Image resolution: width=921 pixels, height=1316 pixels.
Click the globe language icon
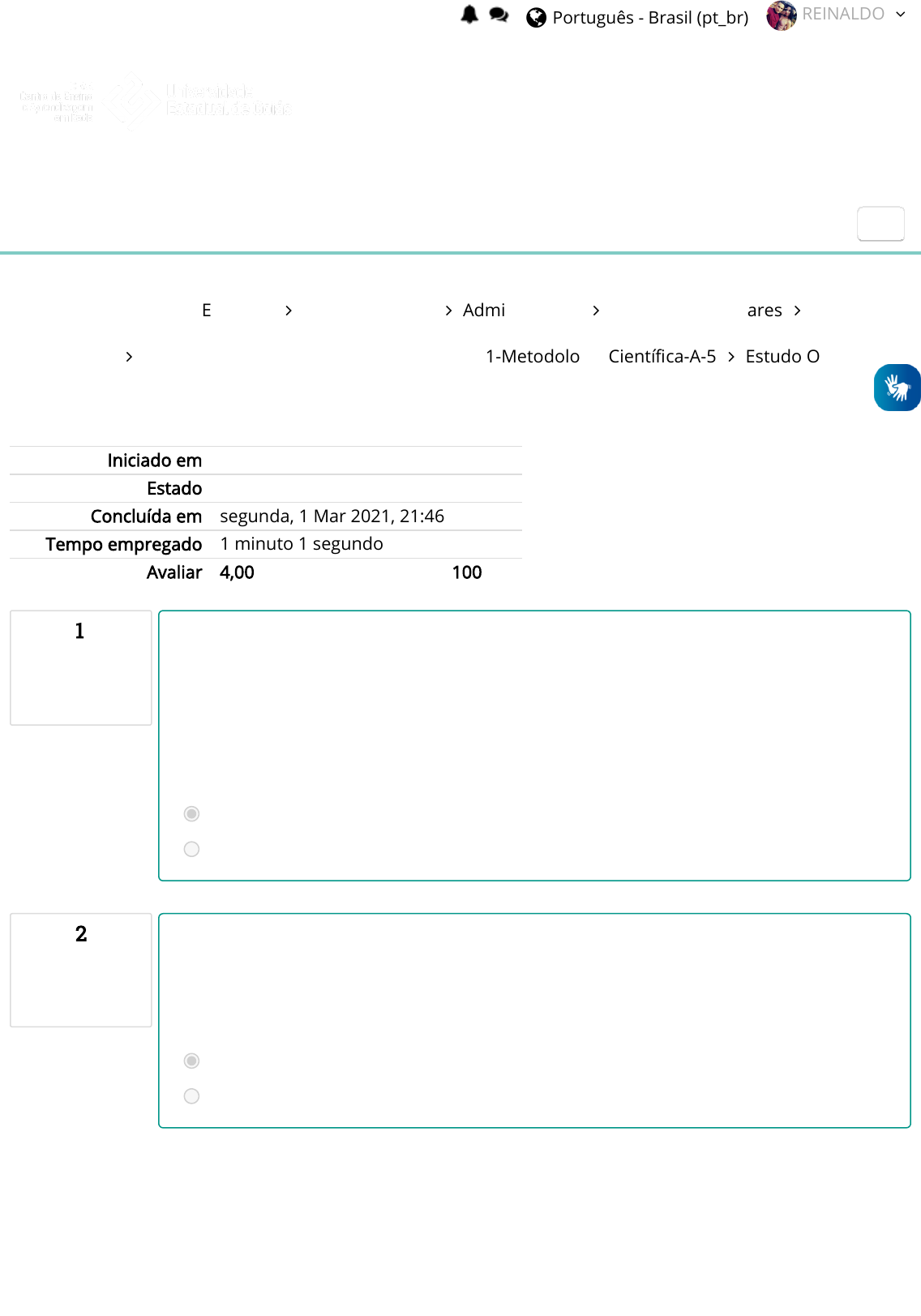coord(536,18)
